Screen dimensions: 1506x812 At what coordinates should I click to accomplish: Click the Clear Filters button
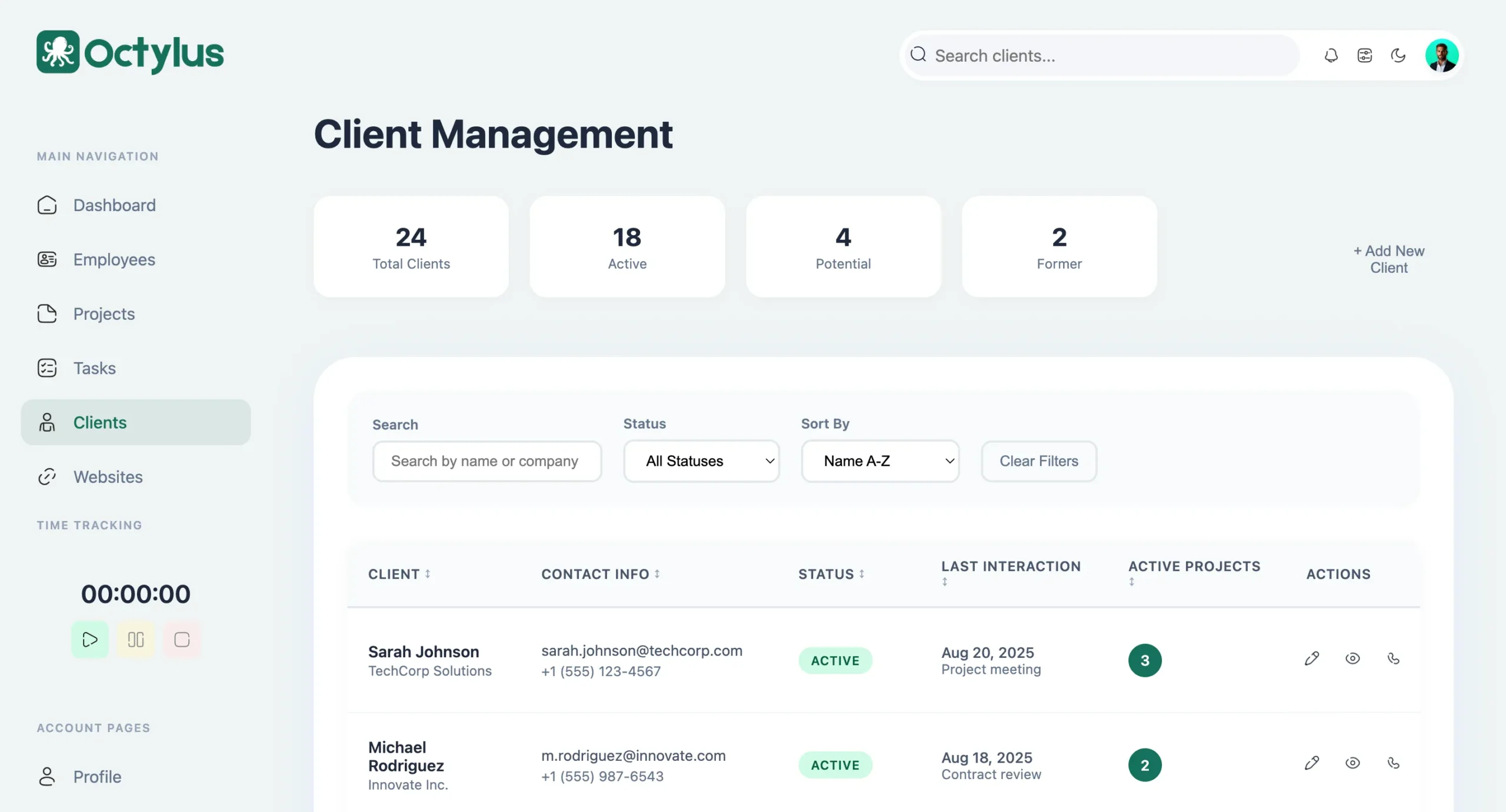(1038, 461)
